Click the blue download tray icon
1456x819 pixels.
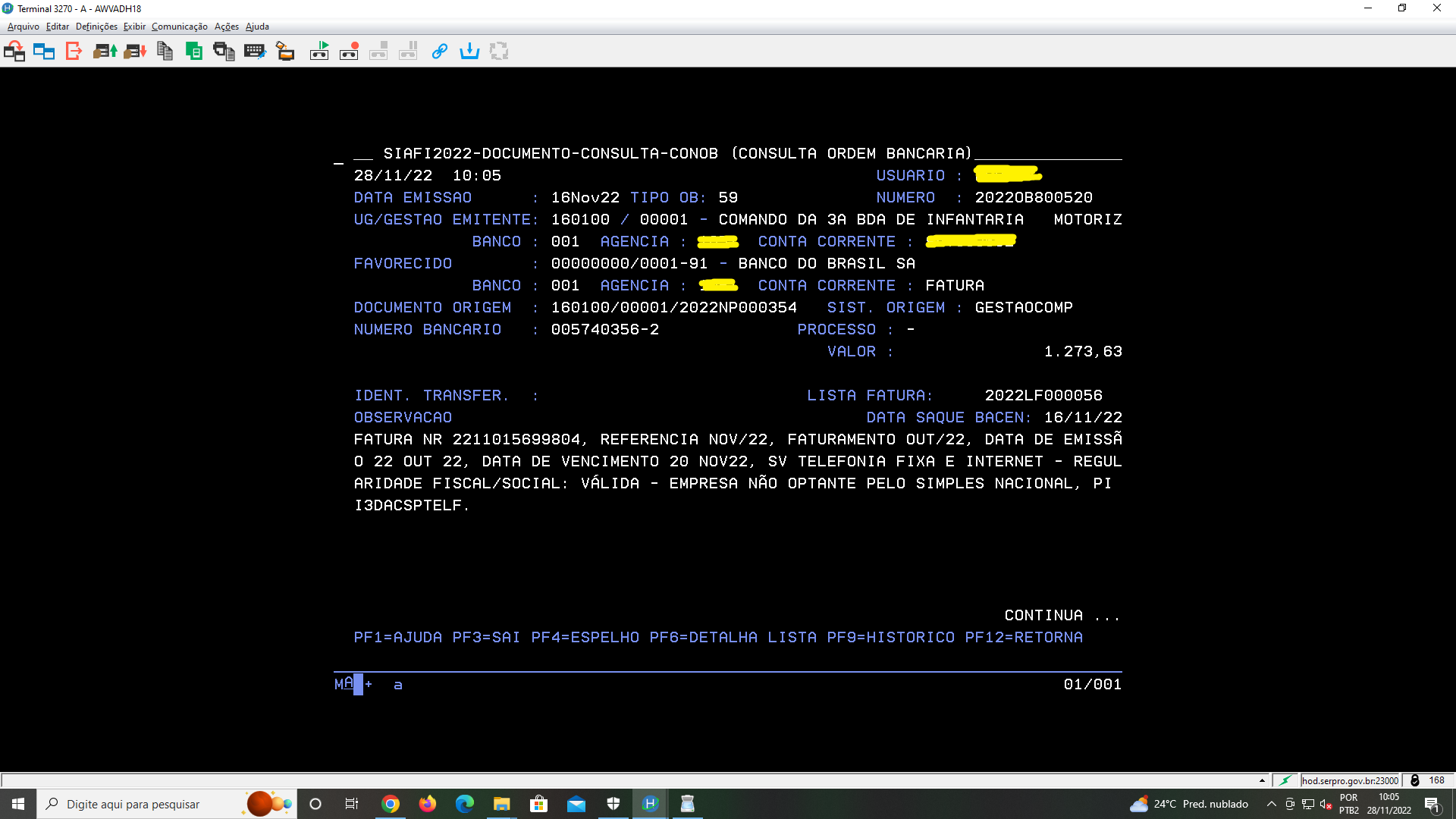469,52
